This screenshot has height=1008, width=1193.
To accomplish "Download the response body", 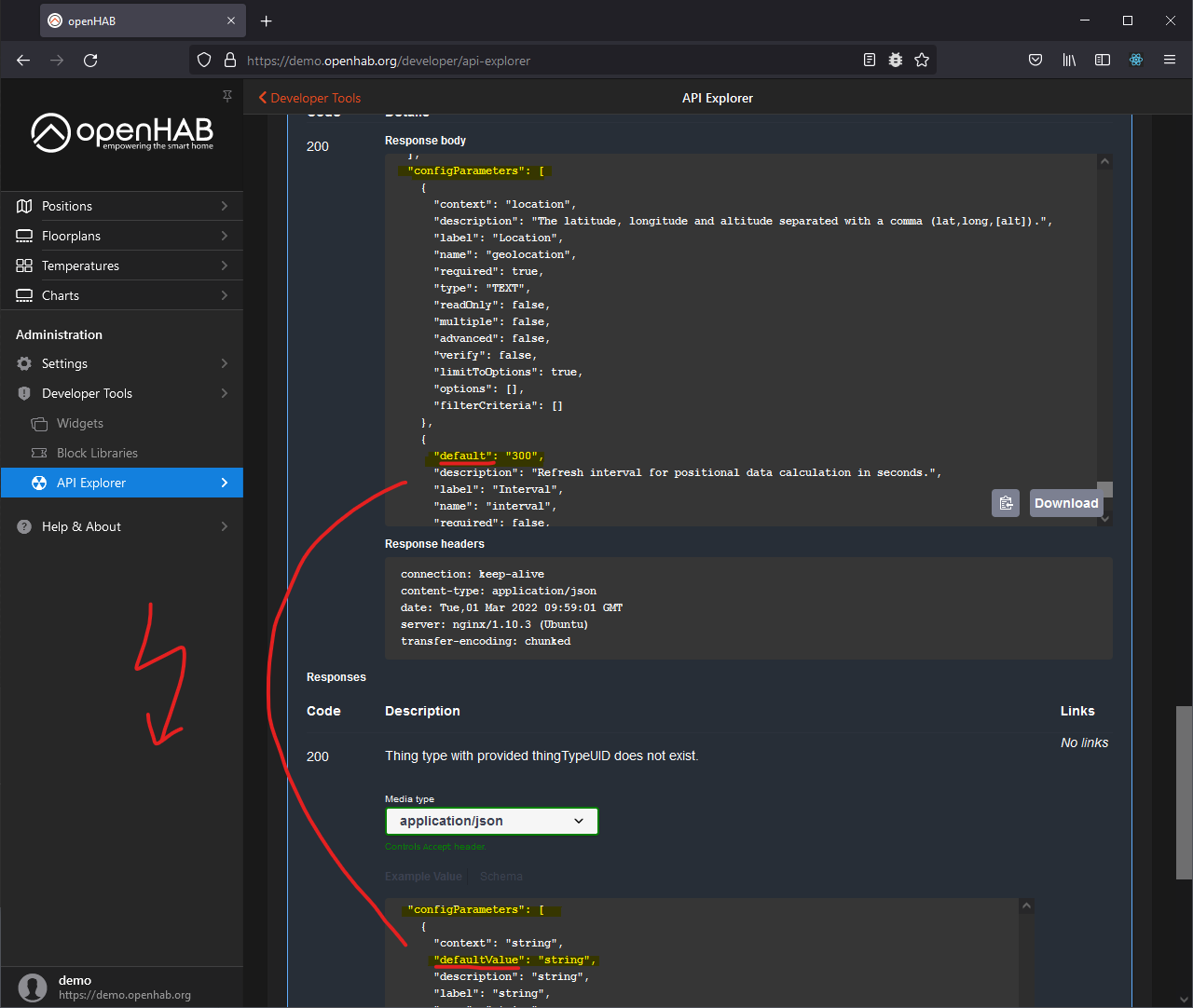I will click(1066, 503).
